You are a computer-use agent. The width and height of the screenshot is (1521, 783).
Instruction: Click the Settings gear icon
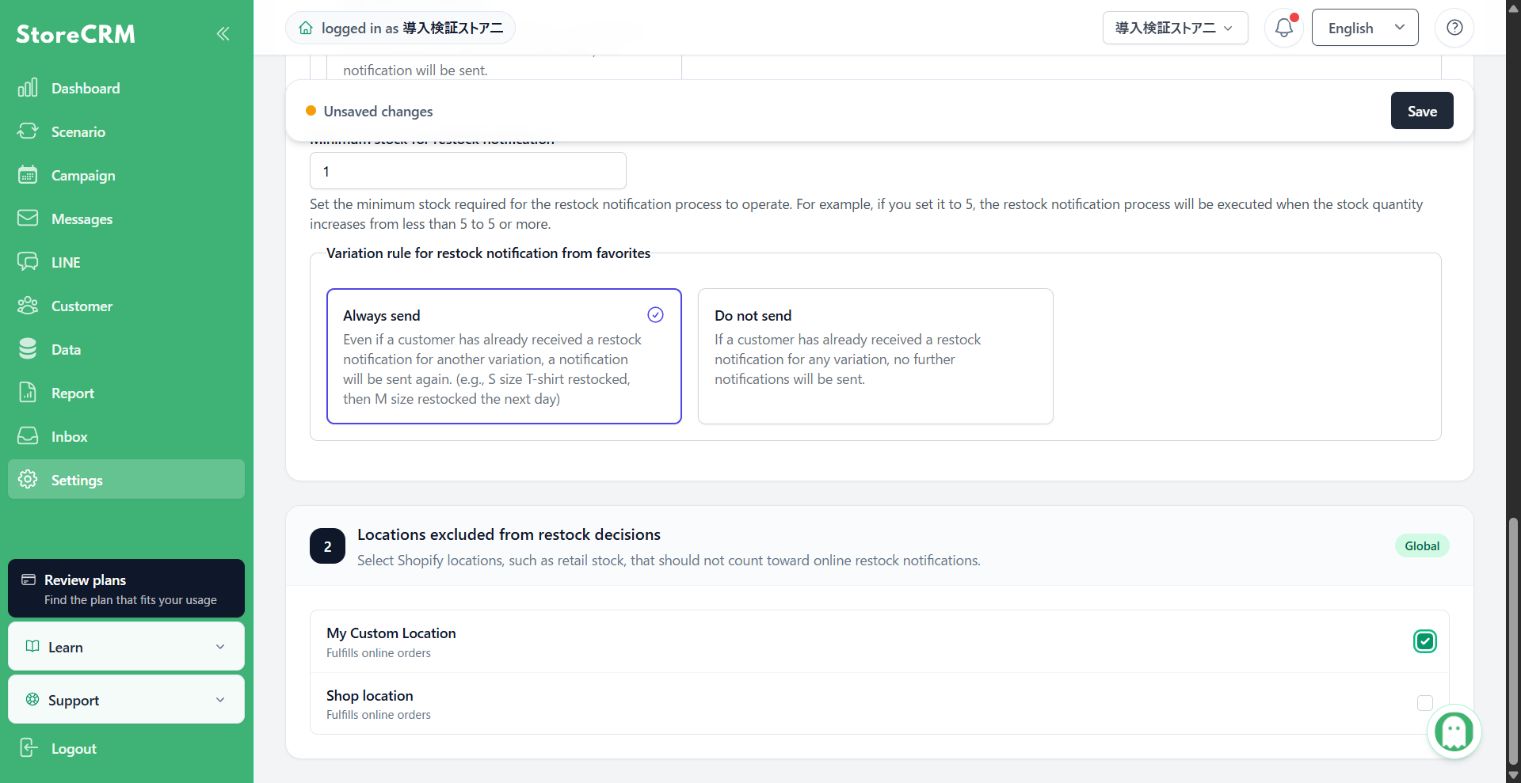28,480
